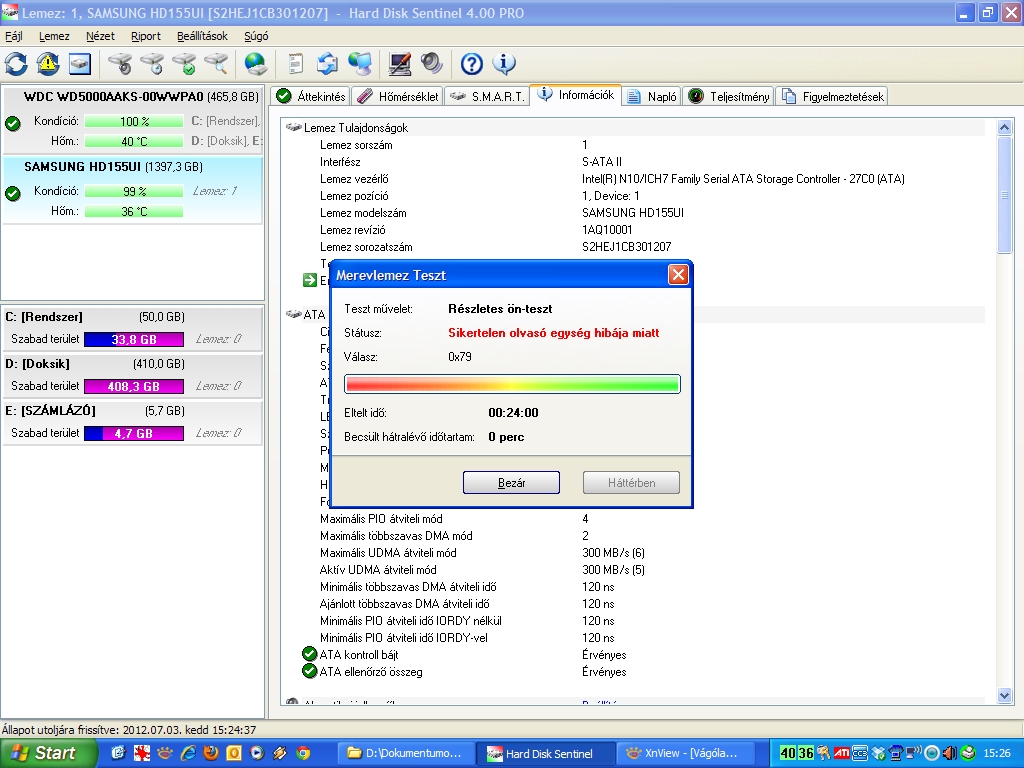
Task: Click the red 'Sikertelen olvasó egység hibája miatt' status
Action: [x=554, y=333]
